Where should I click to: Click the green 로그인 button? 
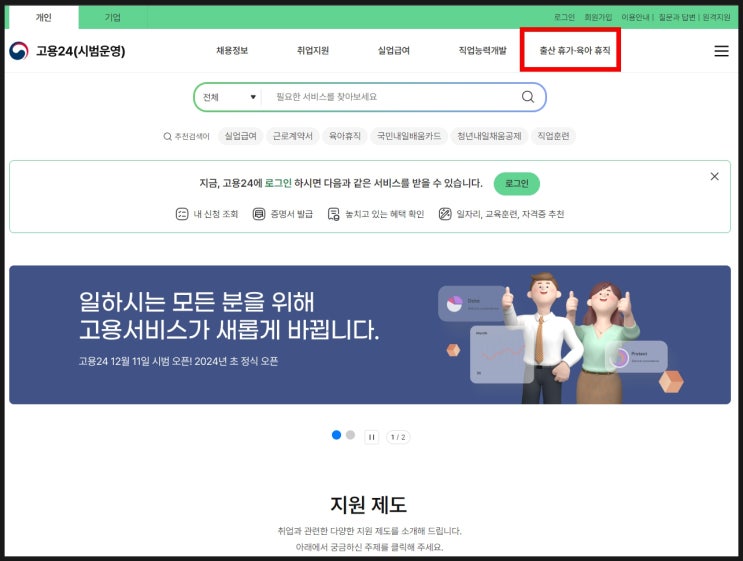tap(516, 184)
